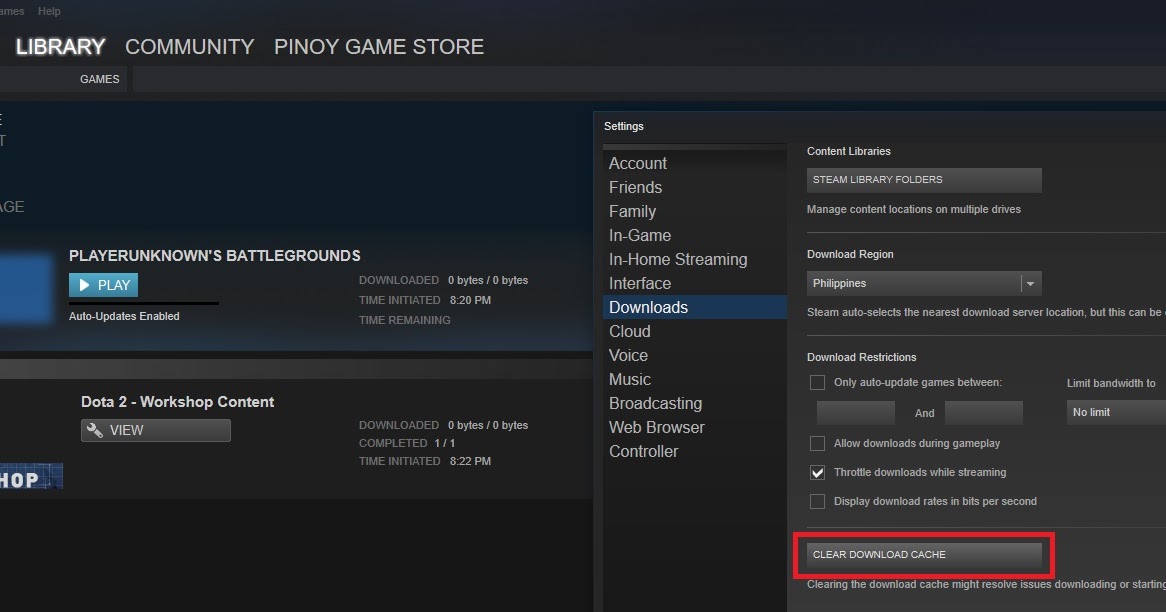1166x612 pixels.
Task: Click the Download Region dropdown arrow
Action: (1031, 283)
